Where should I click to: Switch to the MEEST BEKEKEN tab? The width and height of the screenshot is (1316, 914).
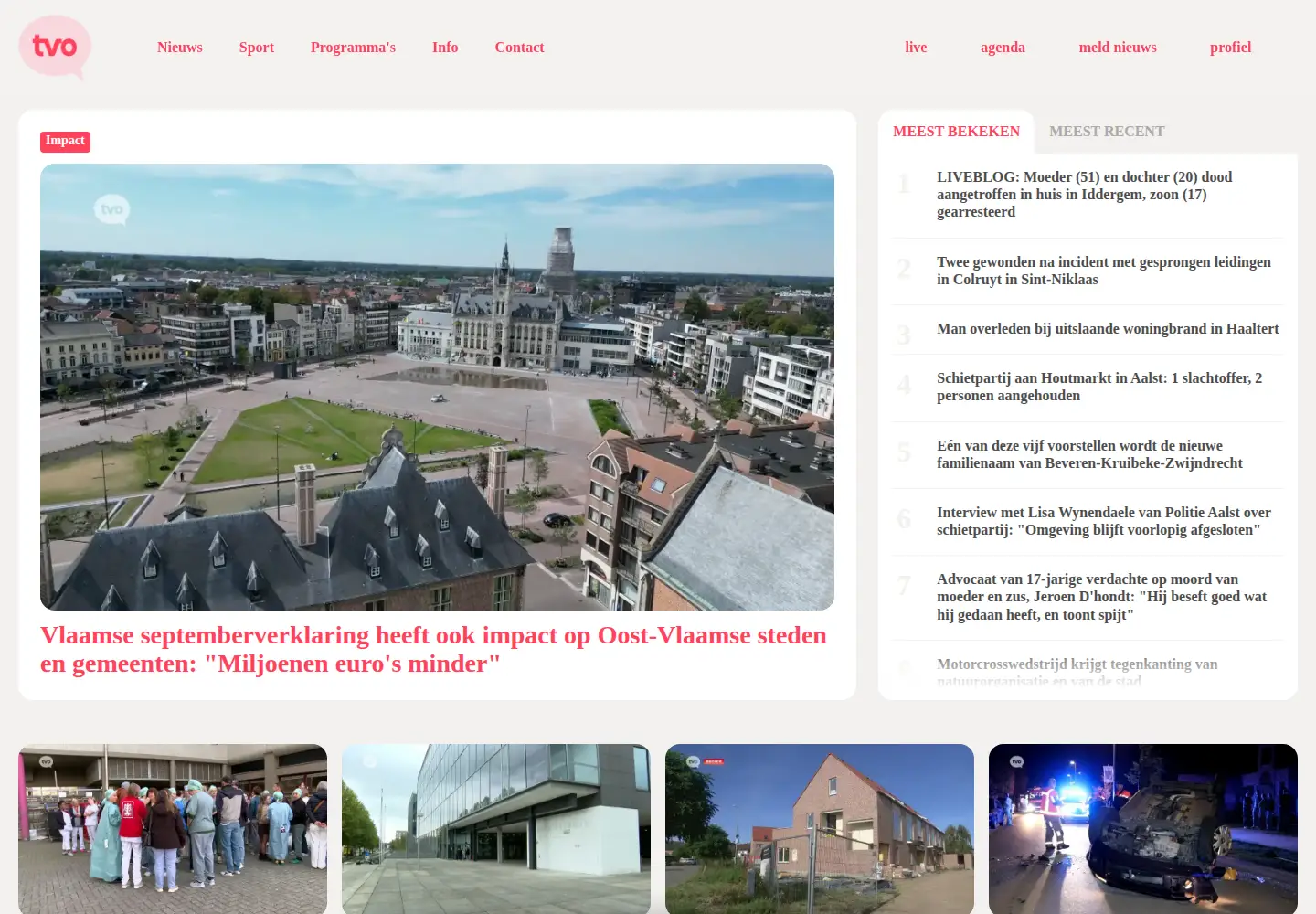pos(956,132)
